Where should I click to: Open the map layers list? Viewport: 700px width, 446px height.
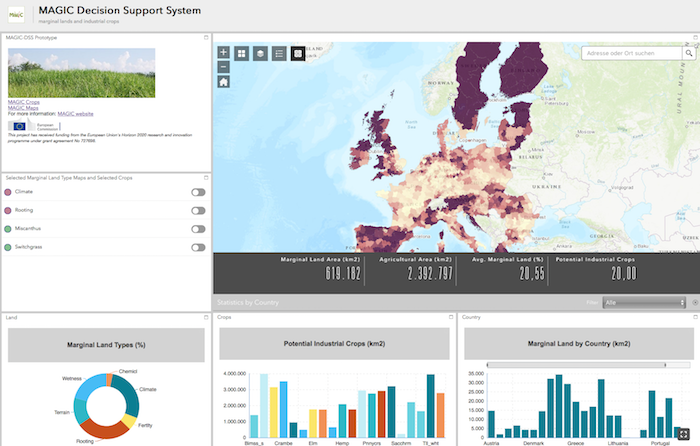point(260,53)
